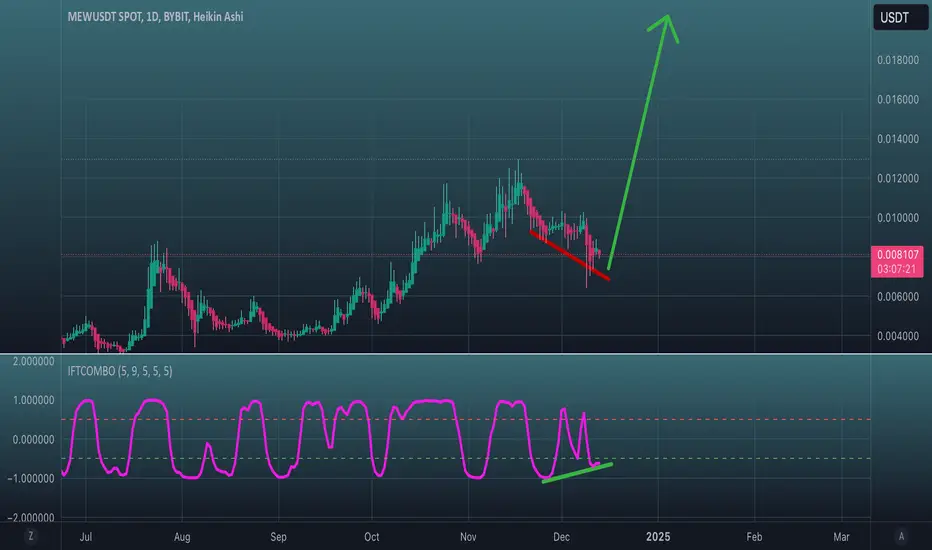Click the 2025 label on time axis
This screenshot has height=550, width=932.
pyautogui.click(x=658, y=536)
